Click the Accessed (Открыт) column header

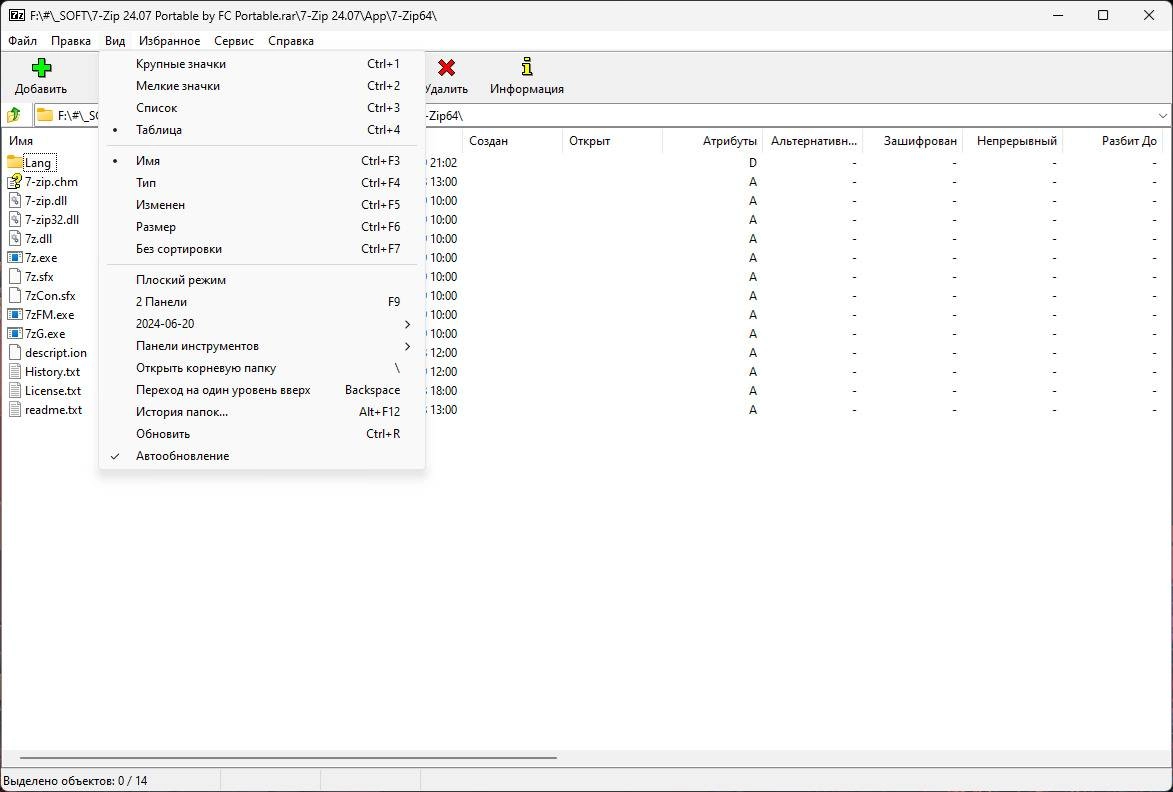tap(612, 141)
